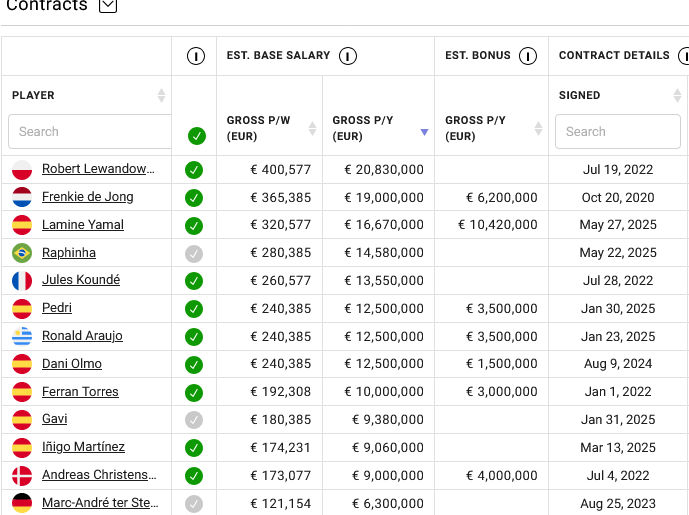Image resolution: width=689 pixels, height=515 pixels.
Task: Click green verified check for Frenkie de Jong
Action: tap(194, 198)
